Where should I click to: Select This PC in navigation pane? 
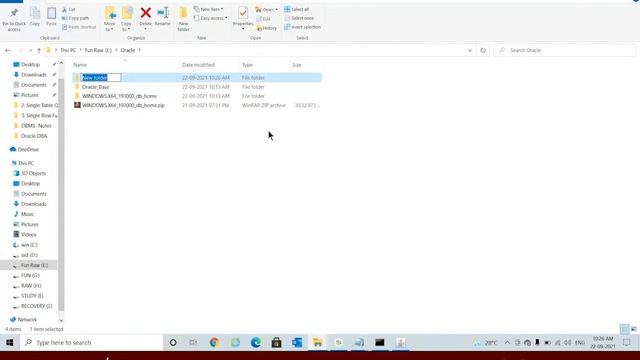tap(26, 163)
